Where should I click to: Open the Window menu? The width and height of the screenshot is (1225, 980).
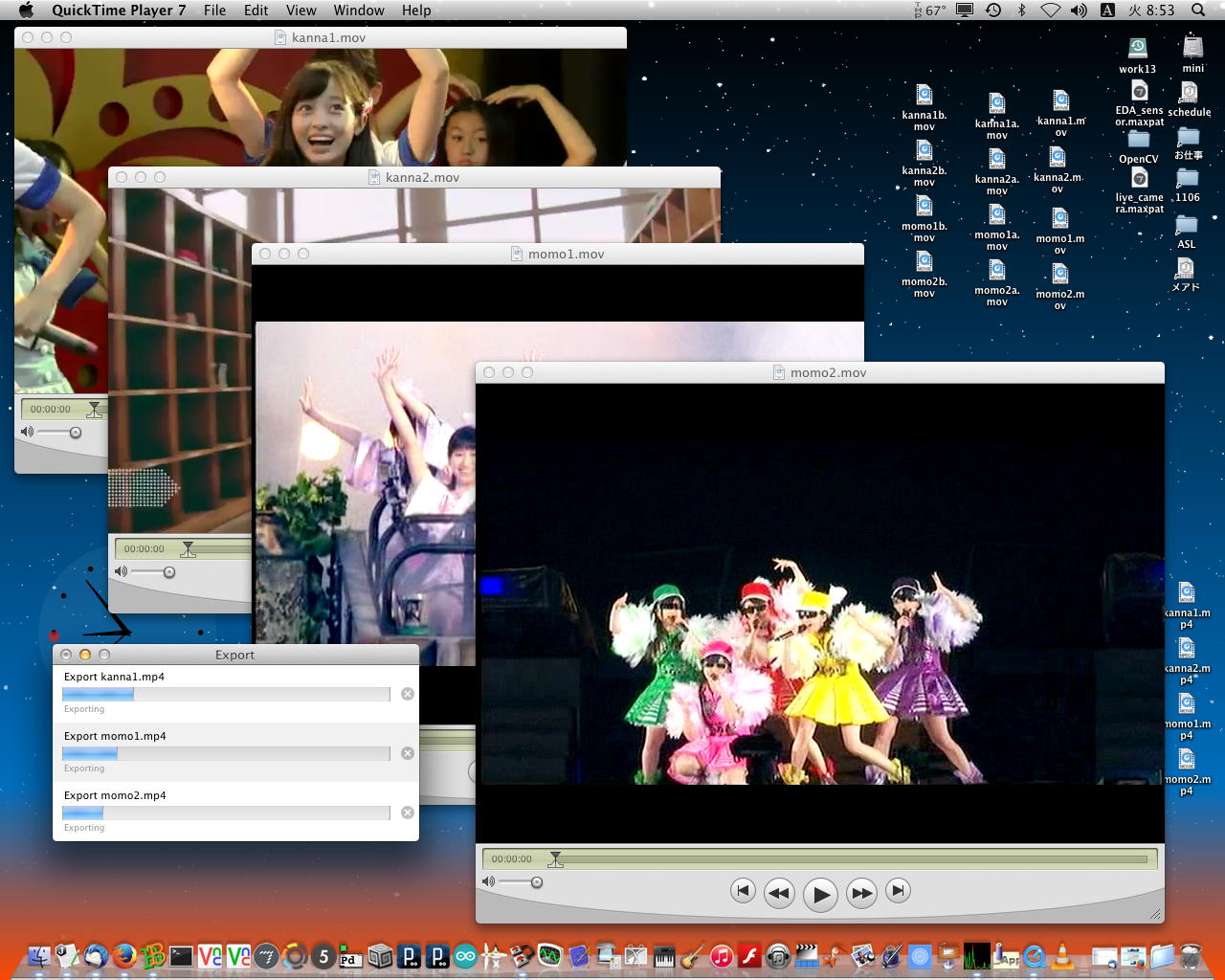(359, 11)
